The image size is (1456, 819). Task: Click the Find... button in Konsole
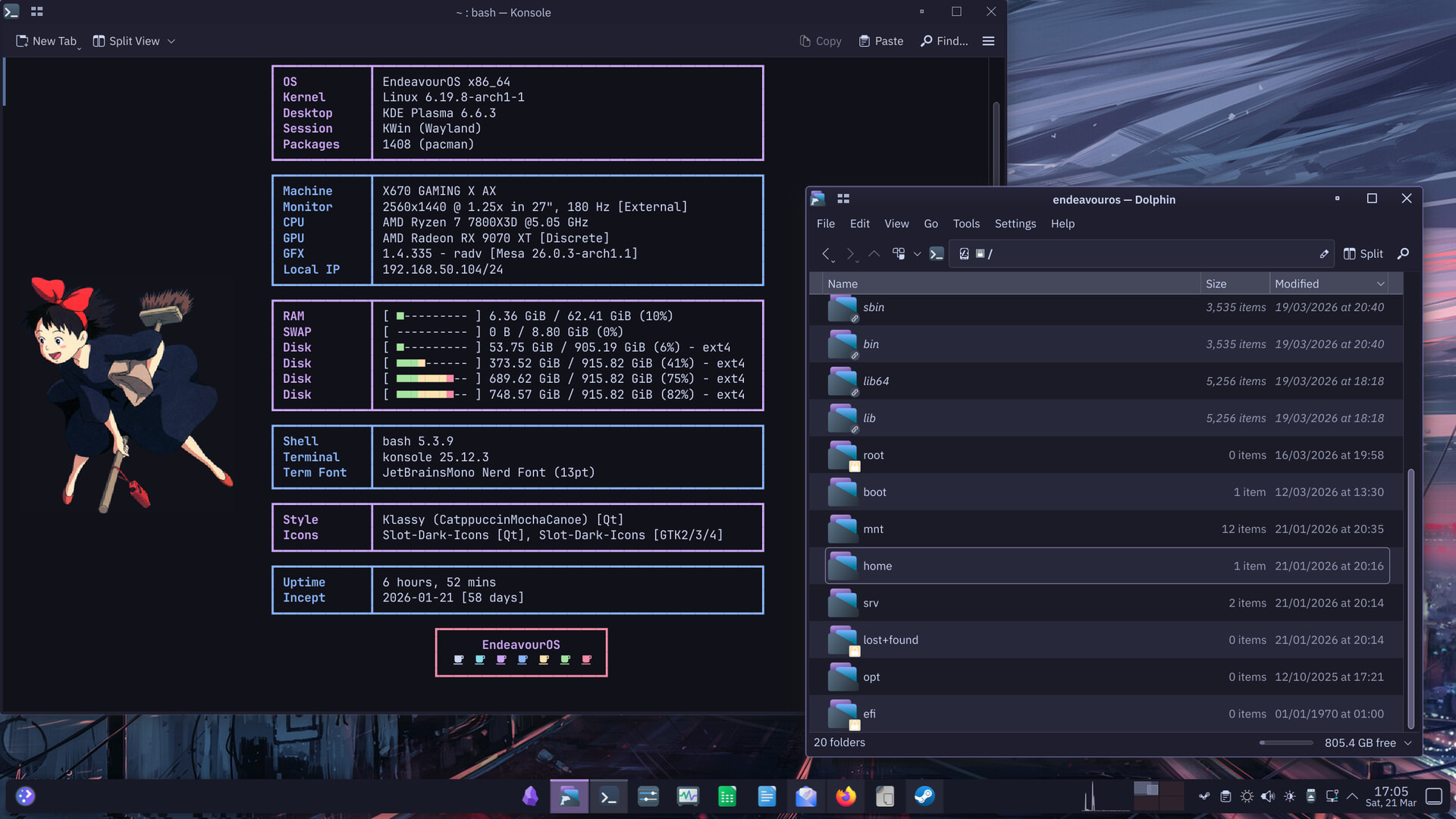944,41
